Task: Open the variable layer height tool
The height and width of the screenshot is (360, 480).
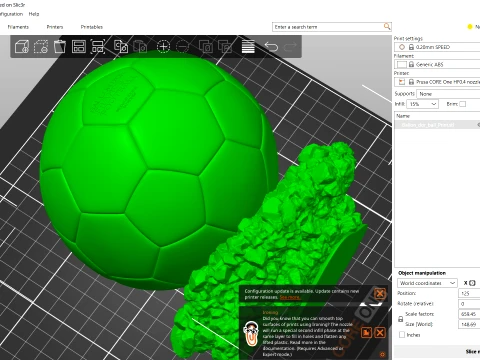Action: click(x=248, y=47)
